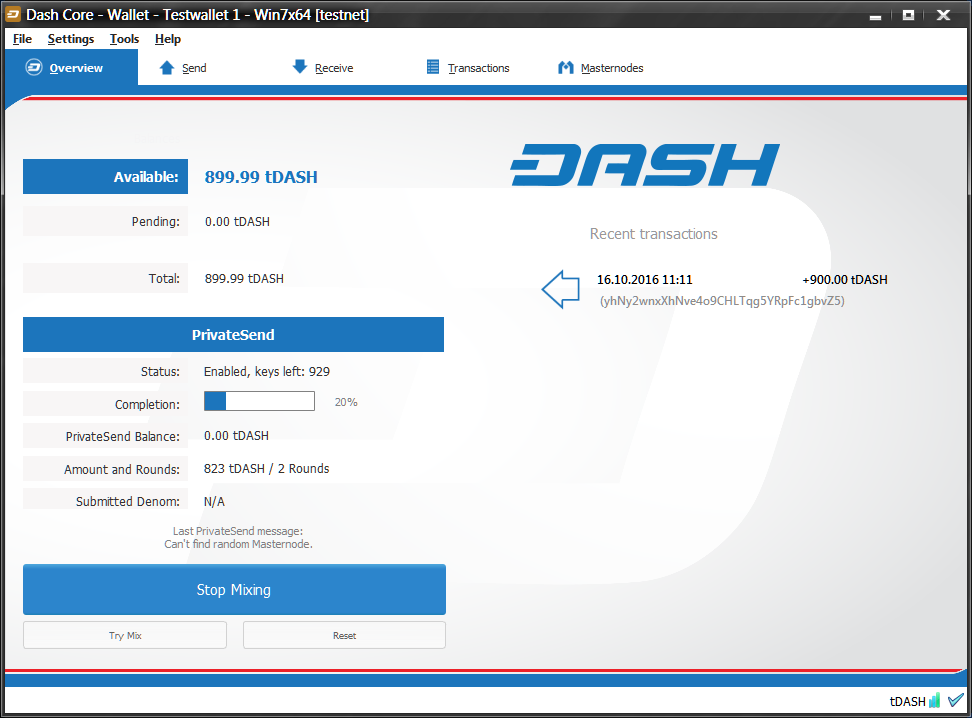Click the large DASH logo
The image size is (972, 718).
point(645,165)
